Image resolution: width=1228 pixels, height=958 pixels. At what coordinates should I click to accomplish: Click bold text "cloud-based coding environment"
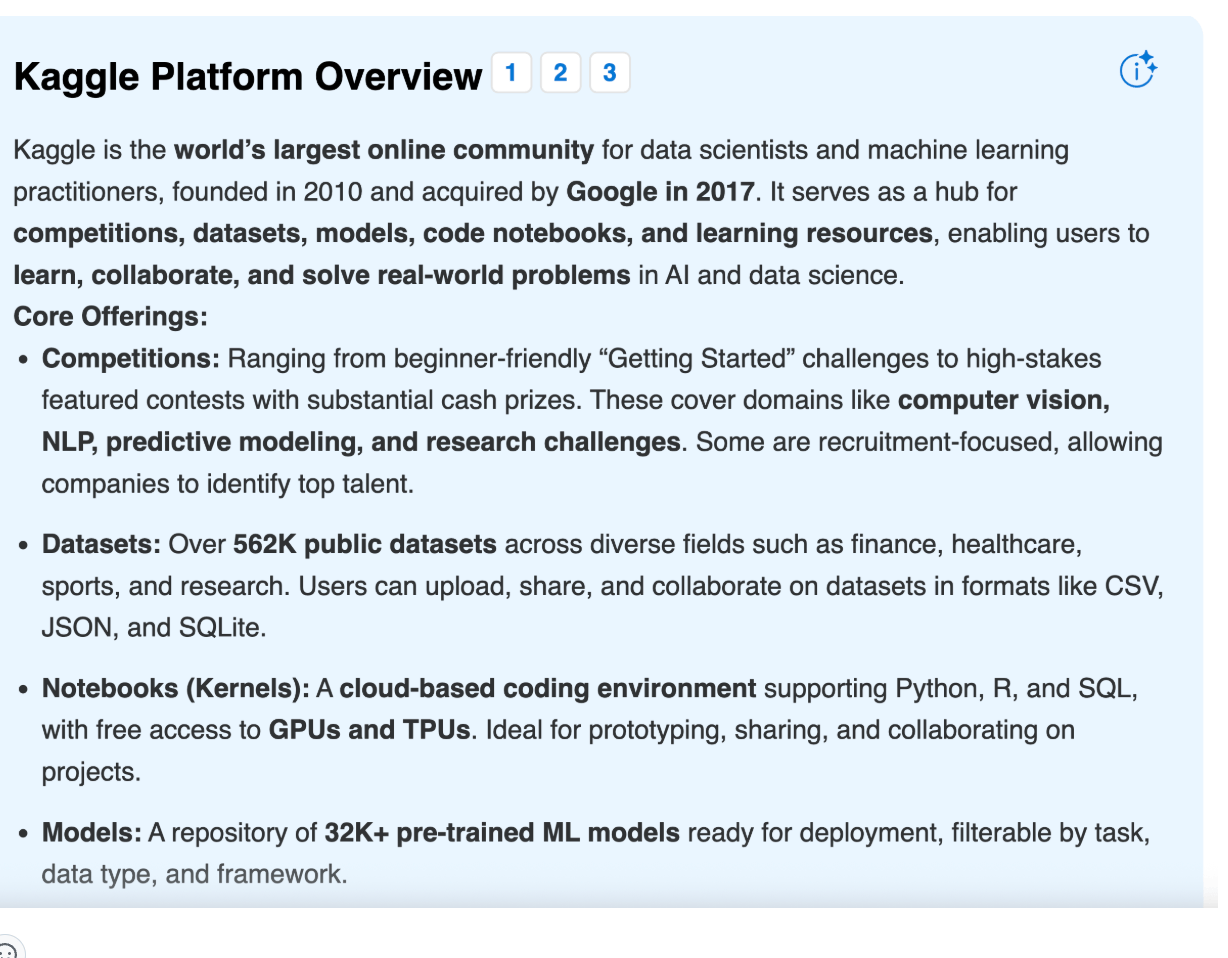[548, 689]
